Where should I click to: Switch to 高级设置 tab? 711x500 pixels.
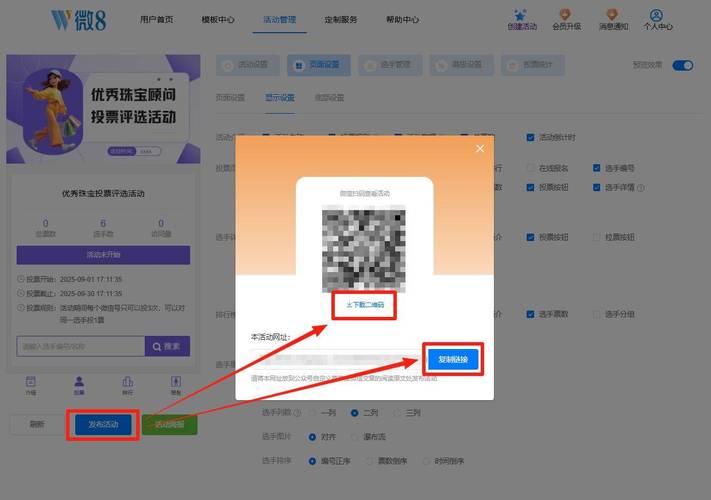tap(462, 65)
